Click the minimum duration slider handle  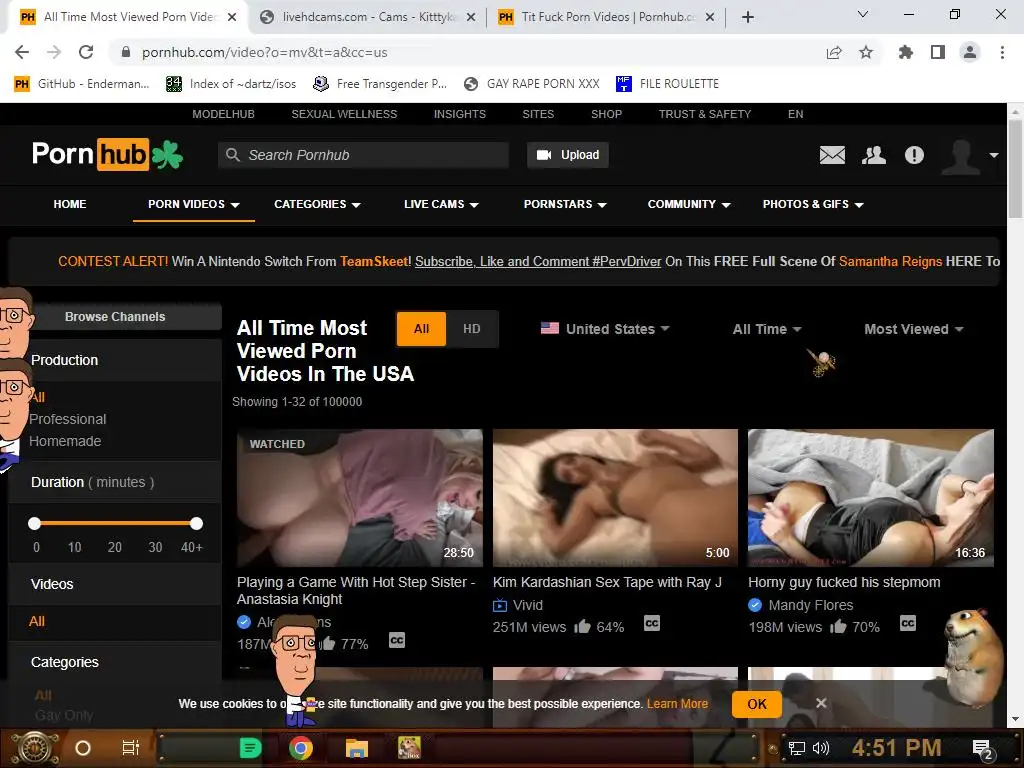coord(35,523)
